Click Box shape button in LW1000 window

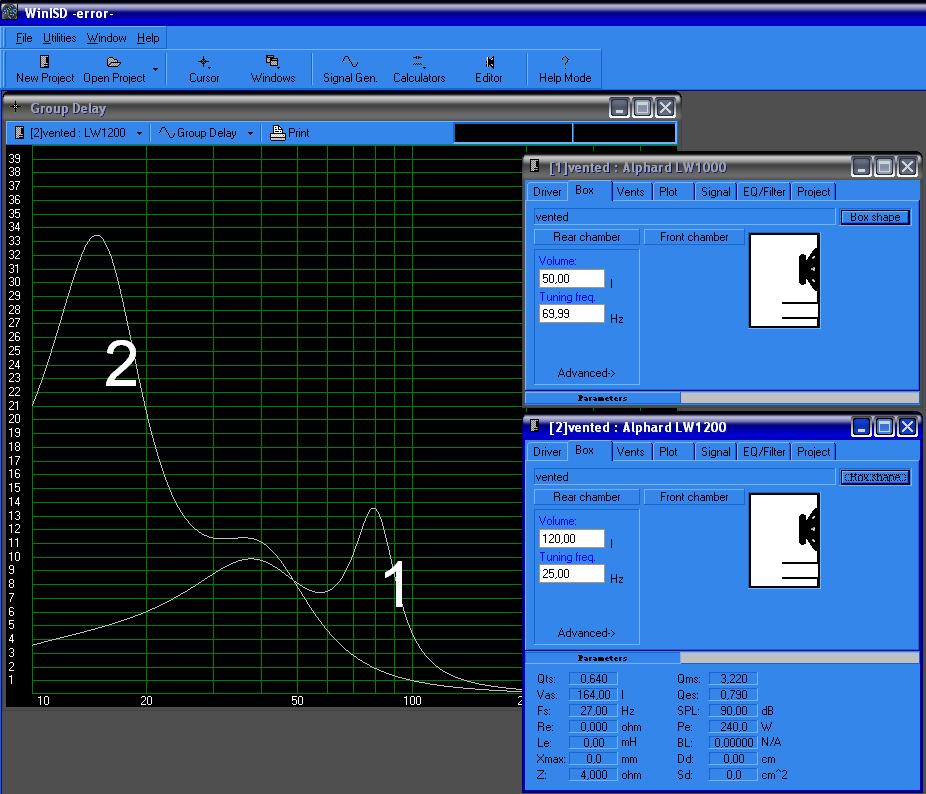tap(875, 217)
